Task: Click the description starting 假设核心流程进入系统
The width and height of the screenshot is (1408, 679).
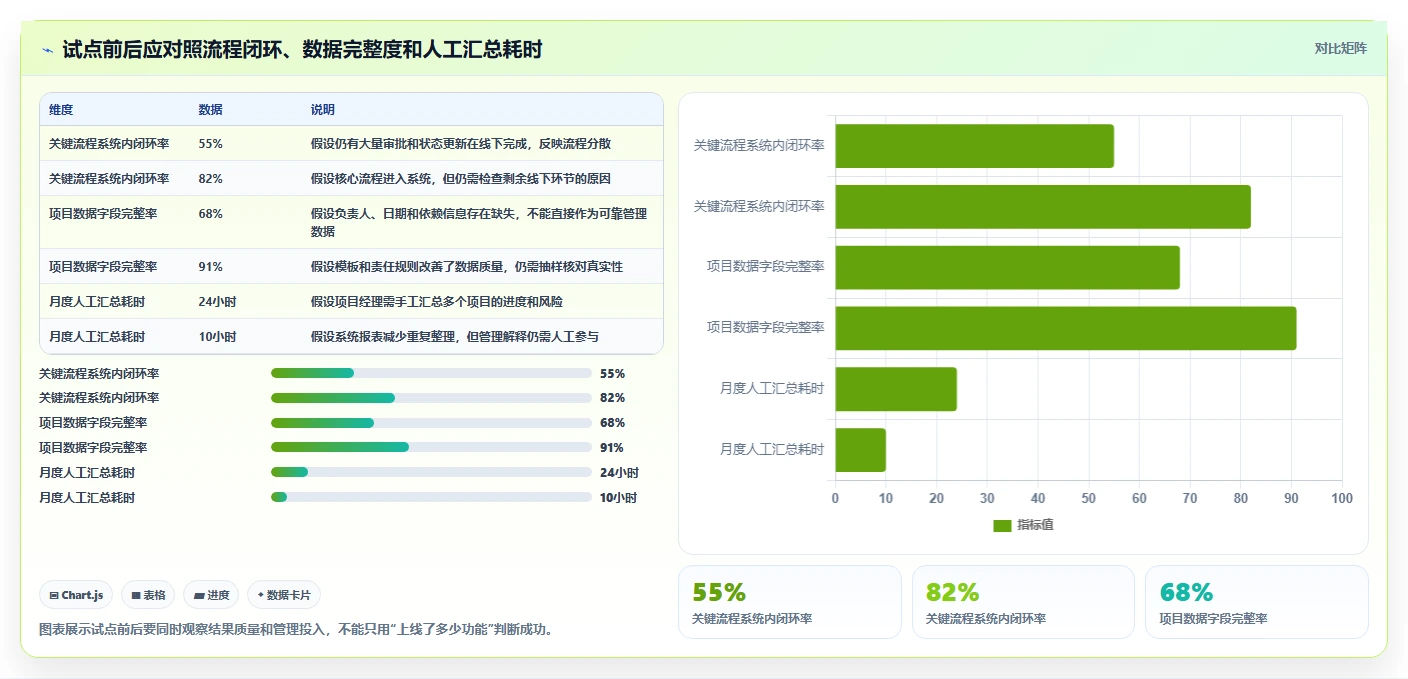Action: pos(461,179)
